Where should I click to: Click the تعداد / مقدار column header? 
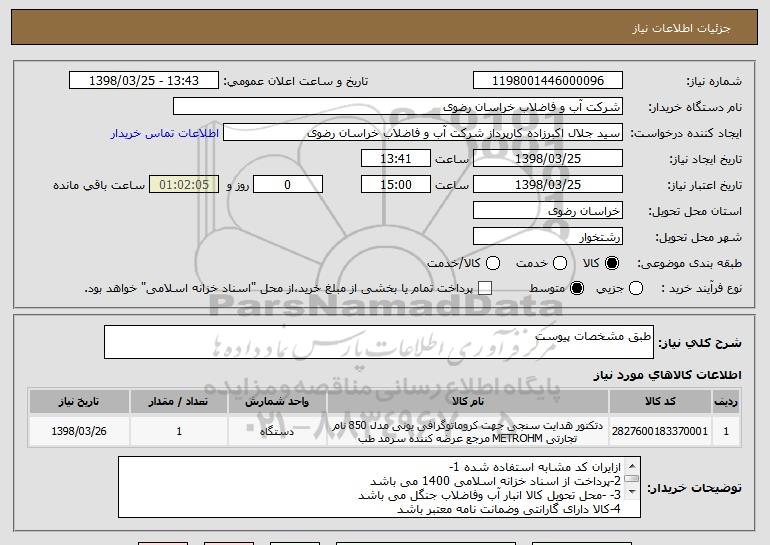tap(179, 402)
